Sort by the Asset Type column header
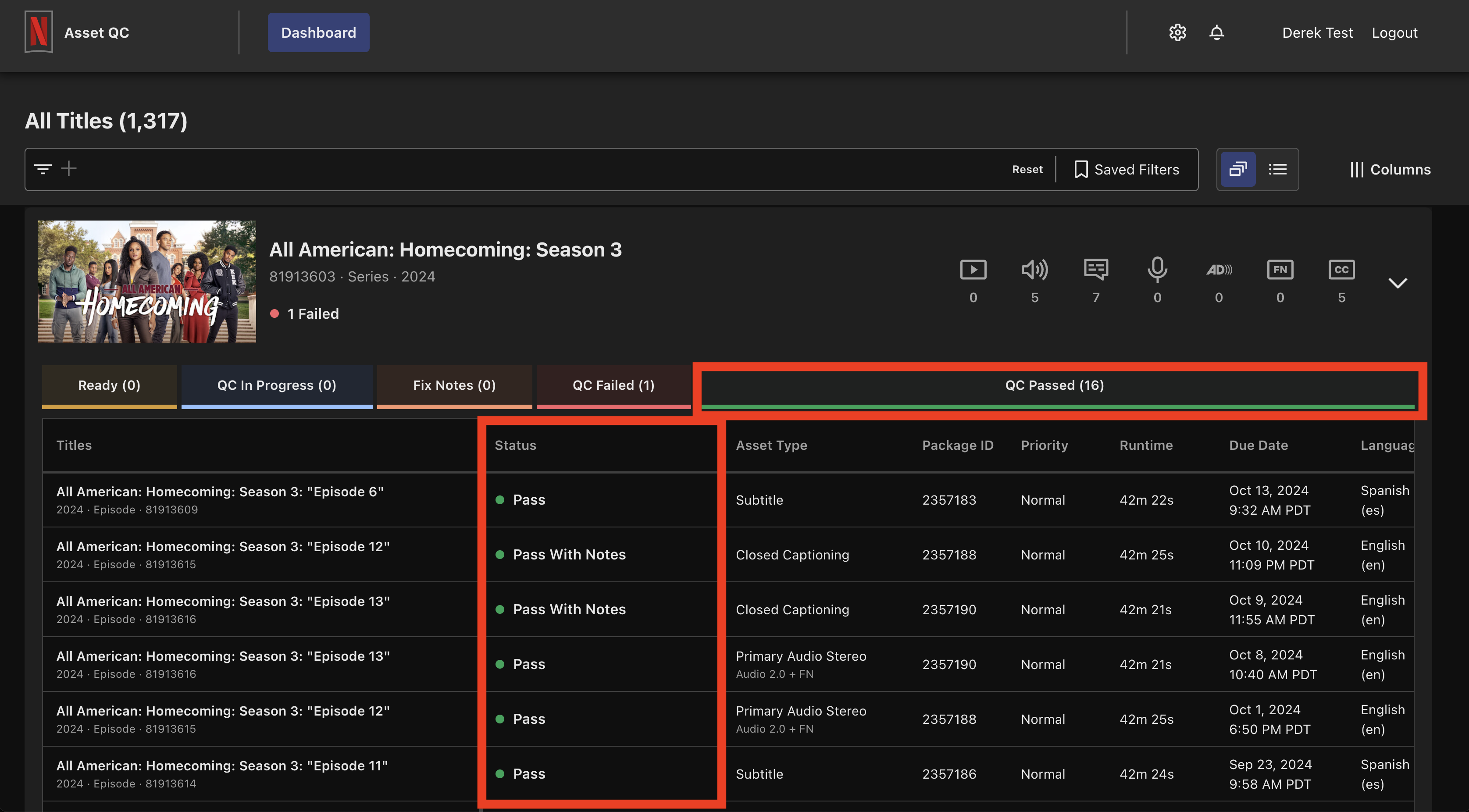 pyautogui.click(x=771, y=445)
